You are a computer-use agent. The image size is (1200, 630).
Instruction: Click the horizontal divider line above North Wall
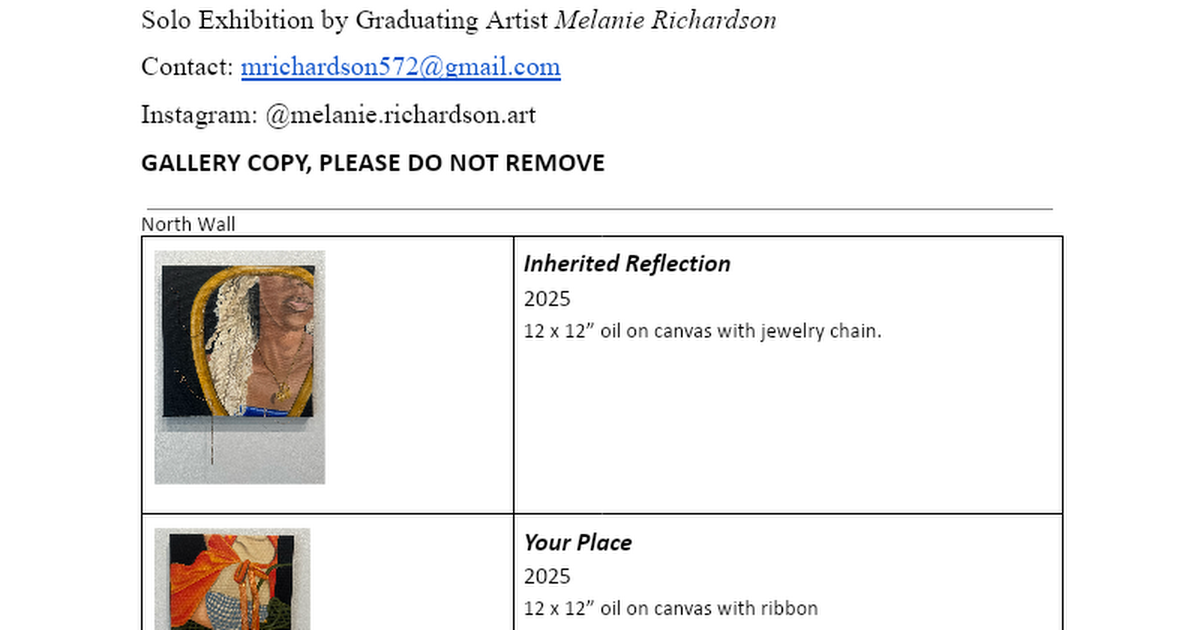click(x=600, y=209)
